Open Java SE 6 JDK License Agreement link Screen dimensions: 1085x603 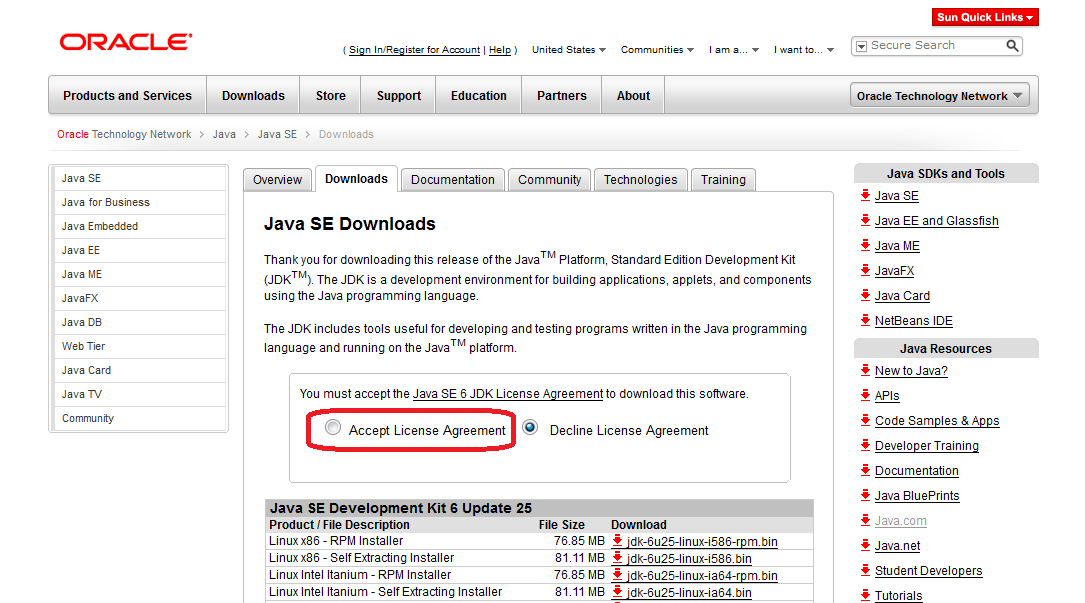coord(508,393)
